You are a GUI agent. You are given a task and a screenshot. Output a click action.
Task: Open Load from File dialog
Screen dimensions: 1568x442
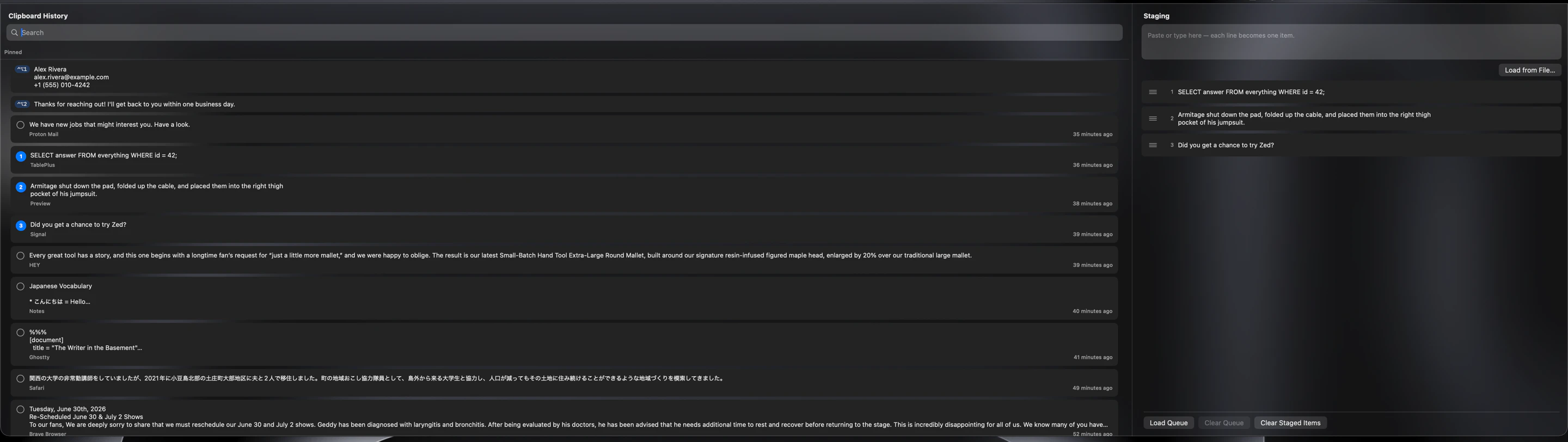point(1529,70)
